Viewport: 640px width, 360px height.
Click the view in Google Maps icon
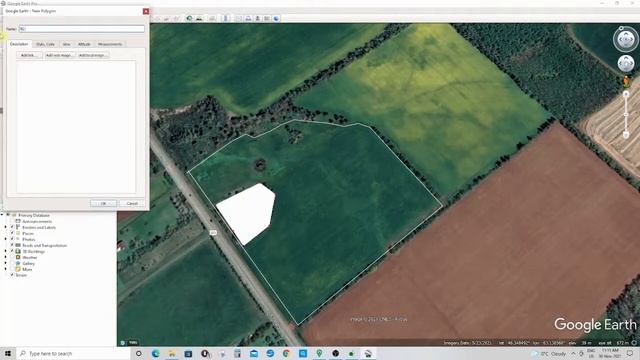[267, 18]
